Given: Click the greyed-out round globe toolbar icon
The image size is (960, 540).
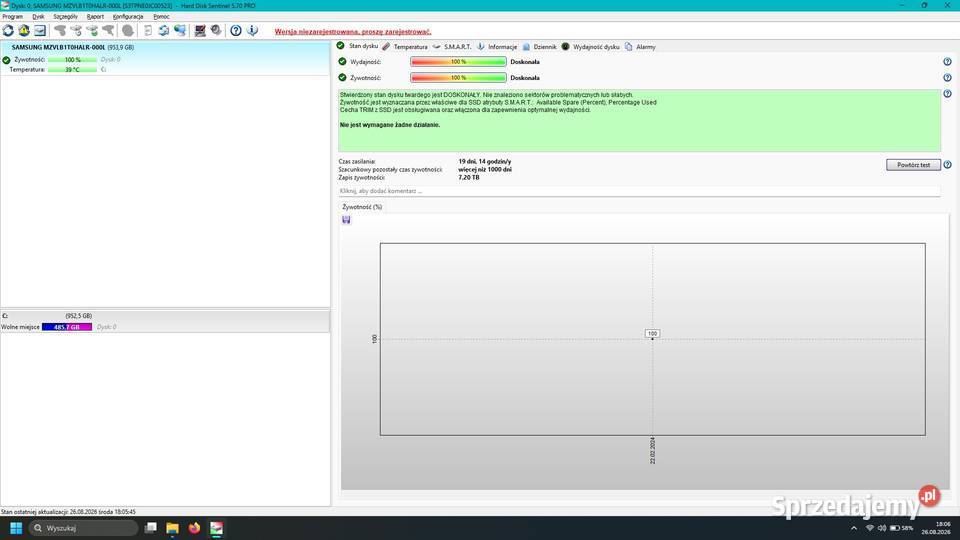Looking at the screenshot, I should (128, 31).
